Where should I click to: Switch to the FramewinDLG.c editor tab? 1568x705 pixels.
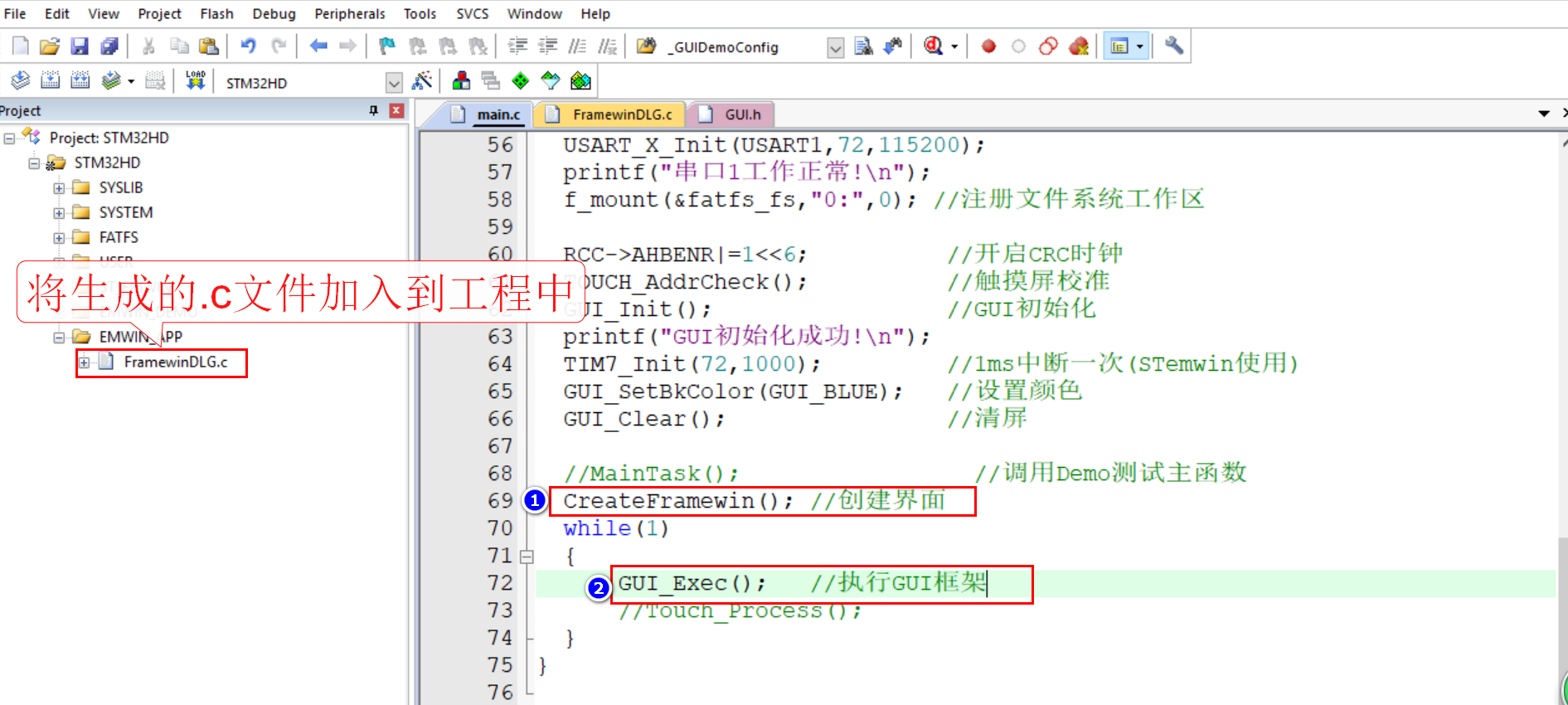pos(610,114)
